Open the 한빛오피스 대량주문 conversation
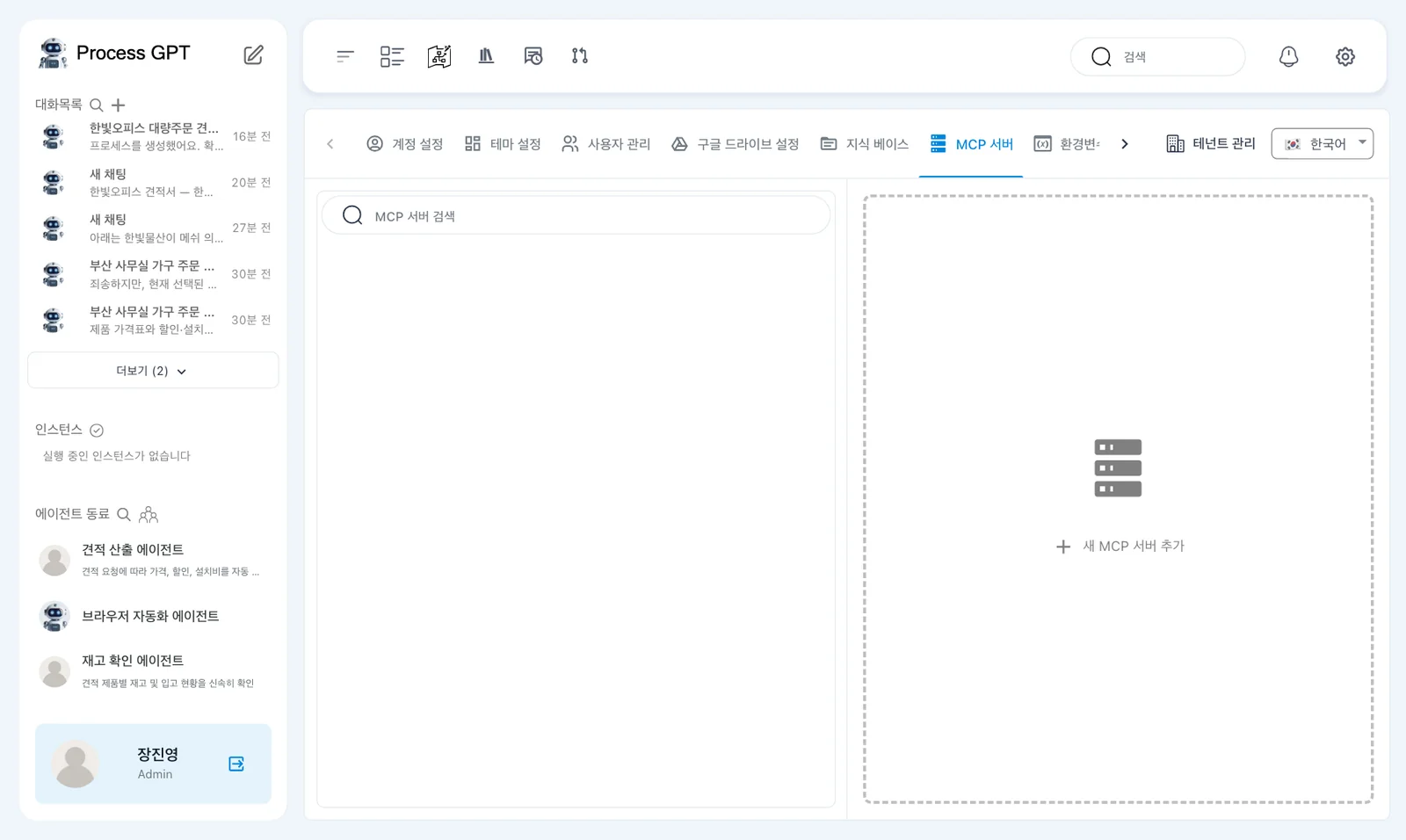 [x=153, y=136]
